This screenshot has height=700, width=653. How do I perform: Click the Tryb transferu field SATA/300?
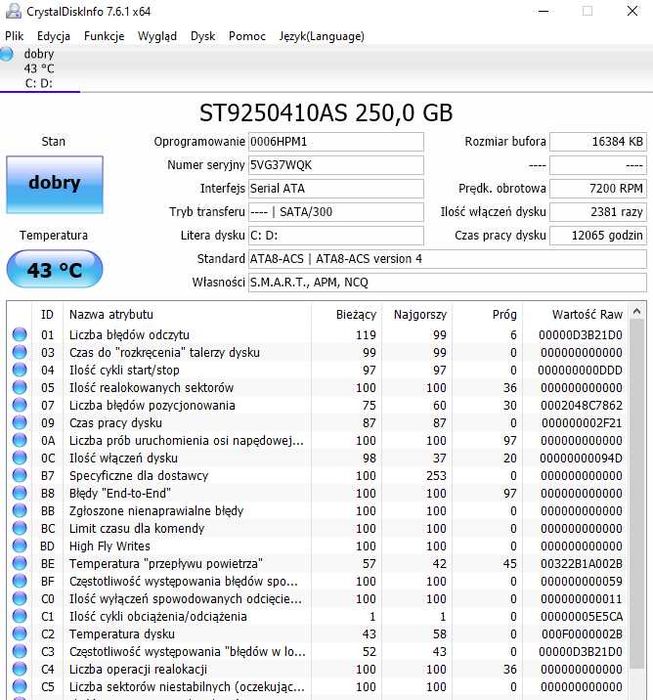(336, 212)
